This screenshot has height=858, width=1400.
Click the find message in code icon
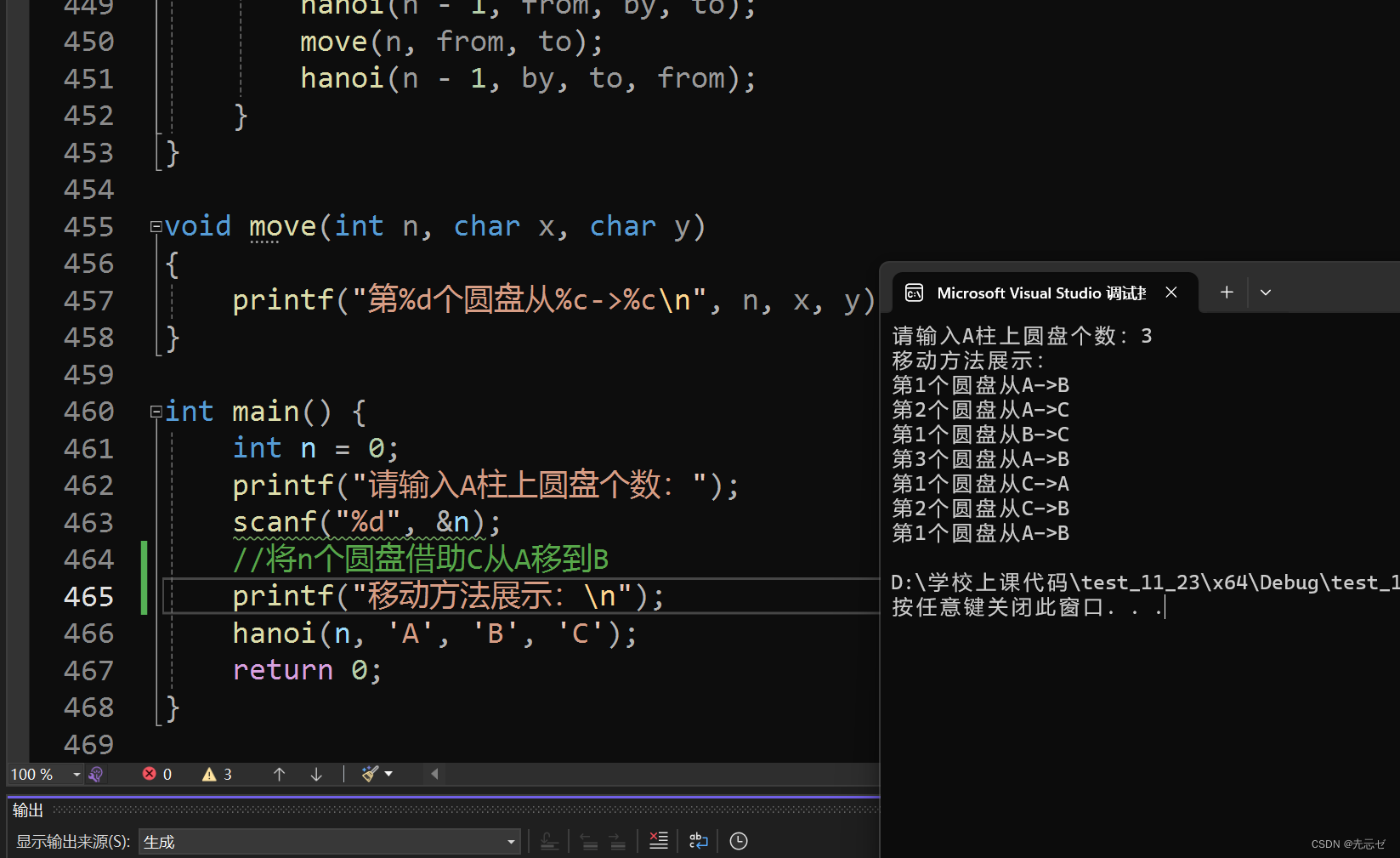(549, 842)
